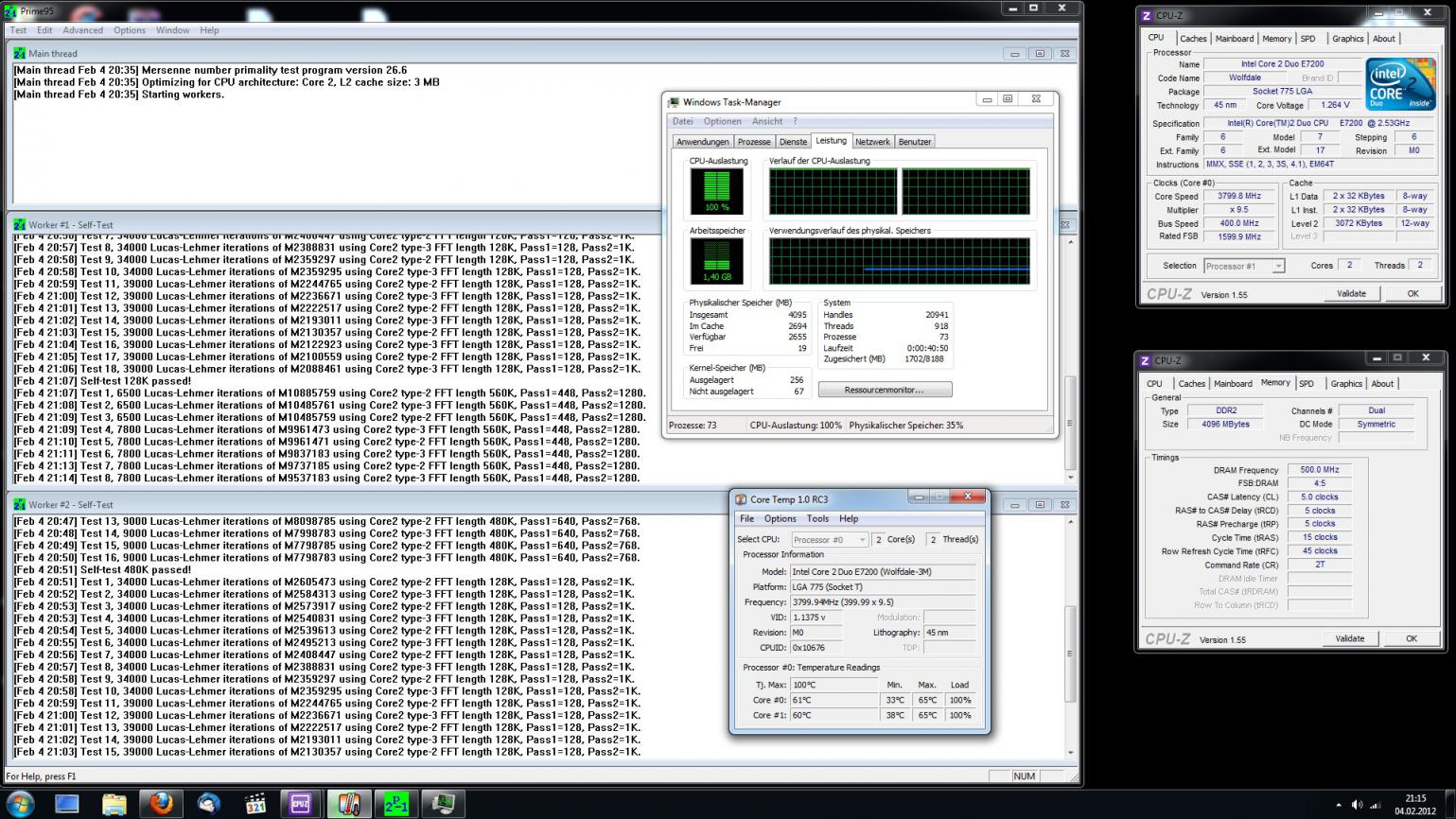Open Graphics tab in CPU-Z memory window
1456x819 pixels.
pos(1346,384)
